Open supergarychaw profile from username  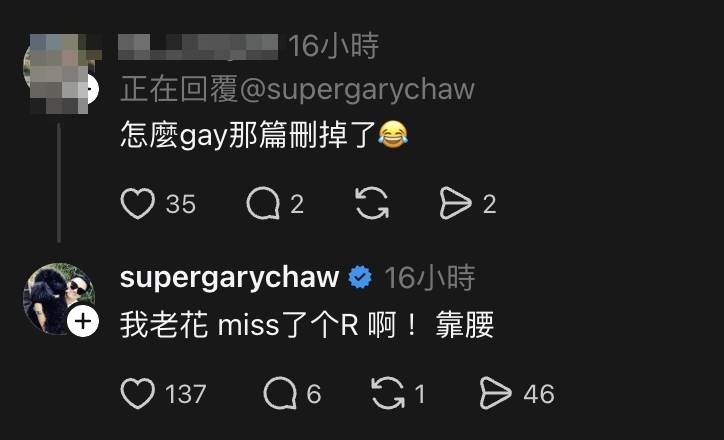(229, 278)
